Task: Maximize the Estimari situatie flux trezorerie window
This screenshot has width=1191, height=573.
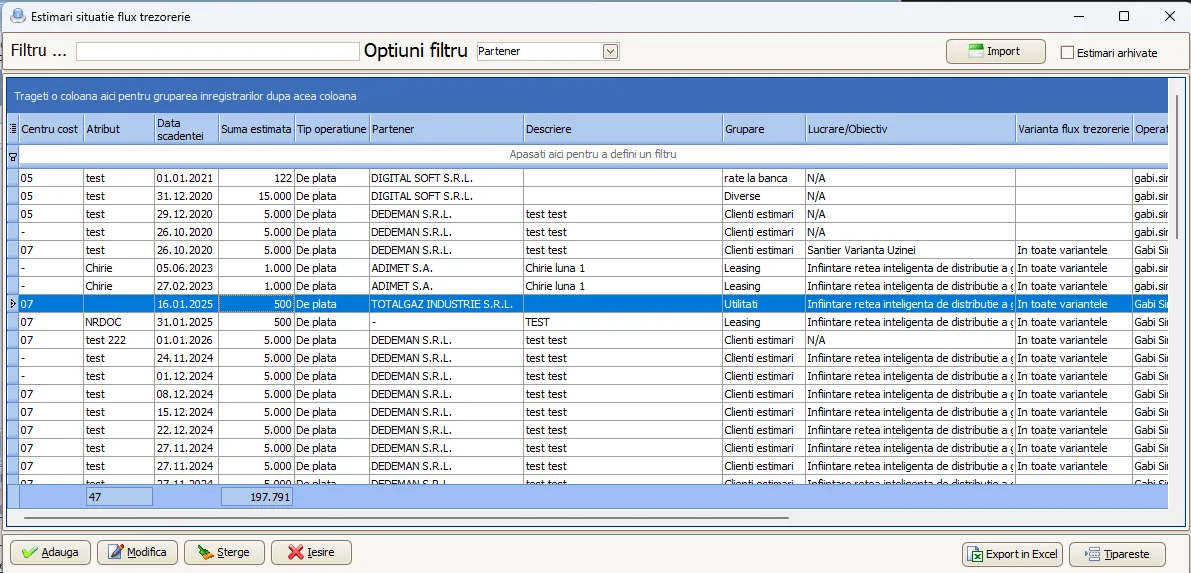Action: 1124,16
